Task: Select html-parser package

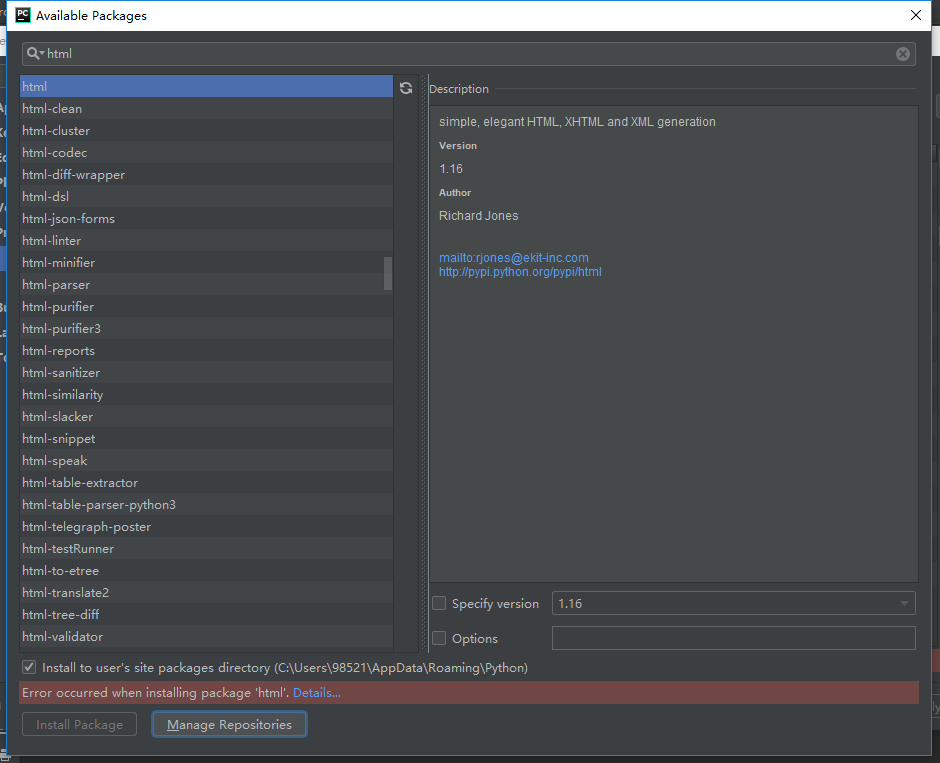Action: tap(206, 285)
